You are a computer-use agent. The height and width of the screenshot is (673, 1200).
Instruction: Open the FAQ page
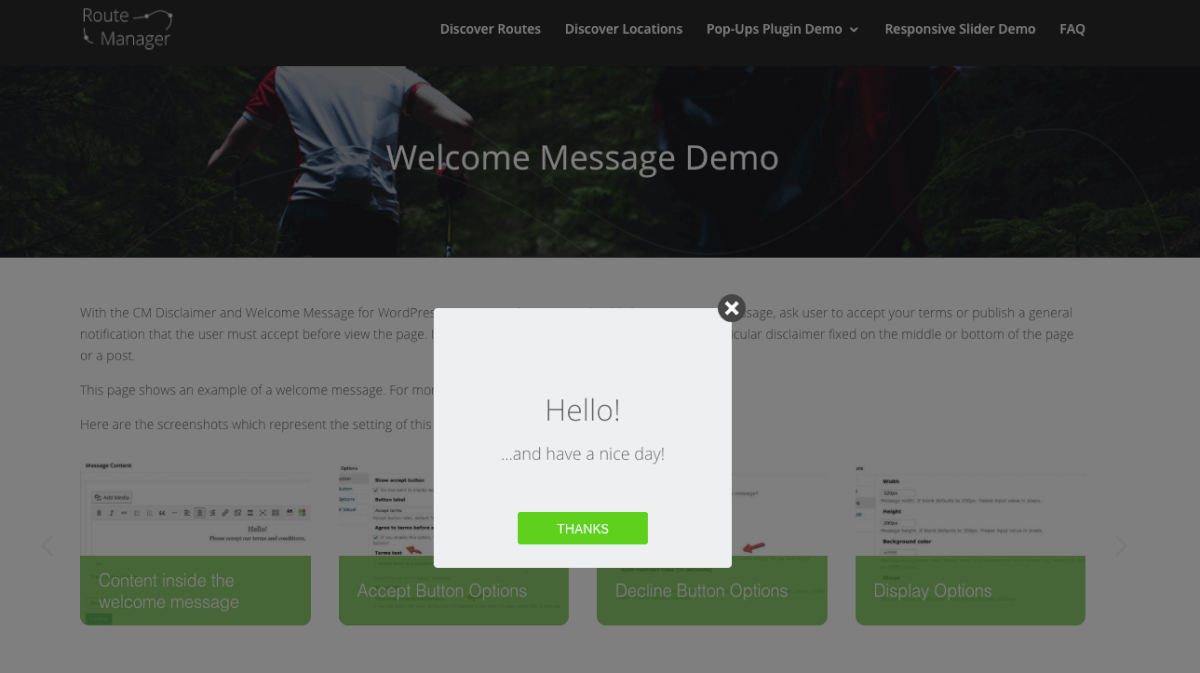(1072, 29)
